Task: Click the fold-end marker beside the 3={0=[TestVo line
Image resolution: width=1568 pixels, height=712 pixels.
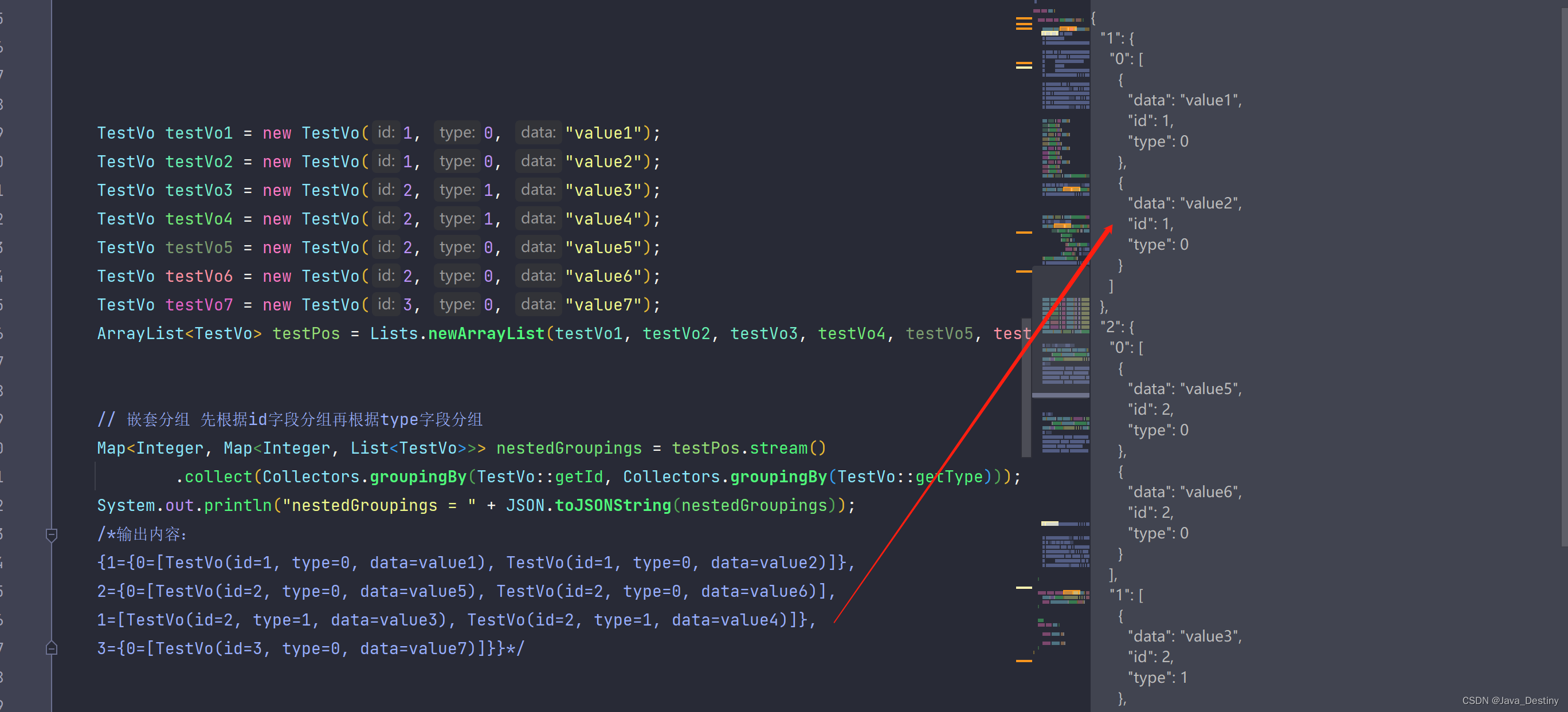Action: pyautogui.click(x=52, y=648)
